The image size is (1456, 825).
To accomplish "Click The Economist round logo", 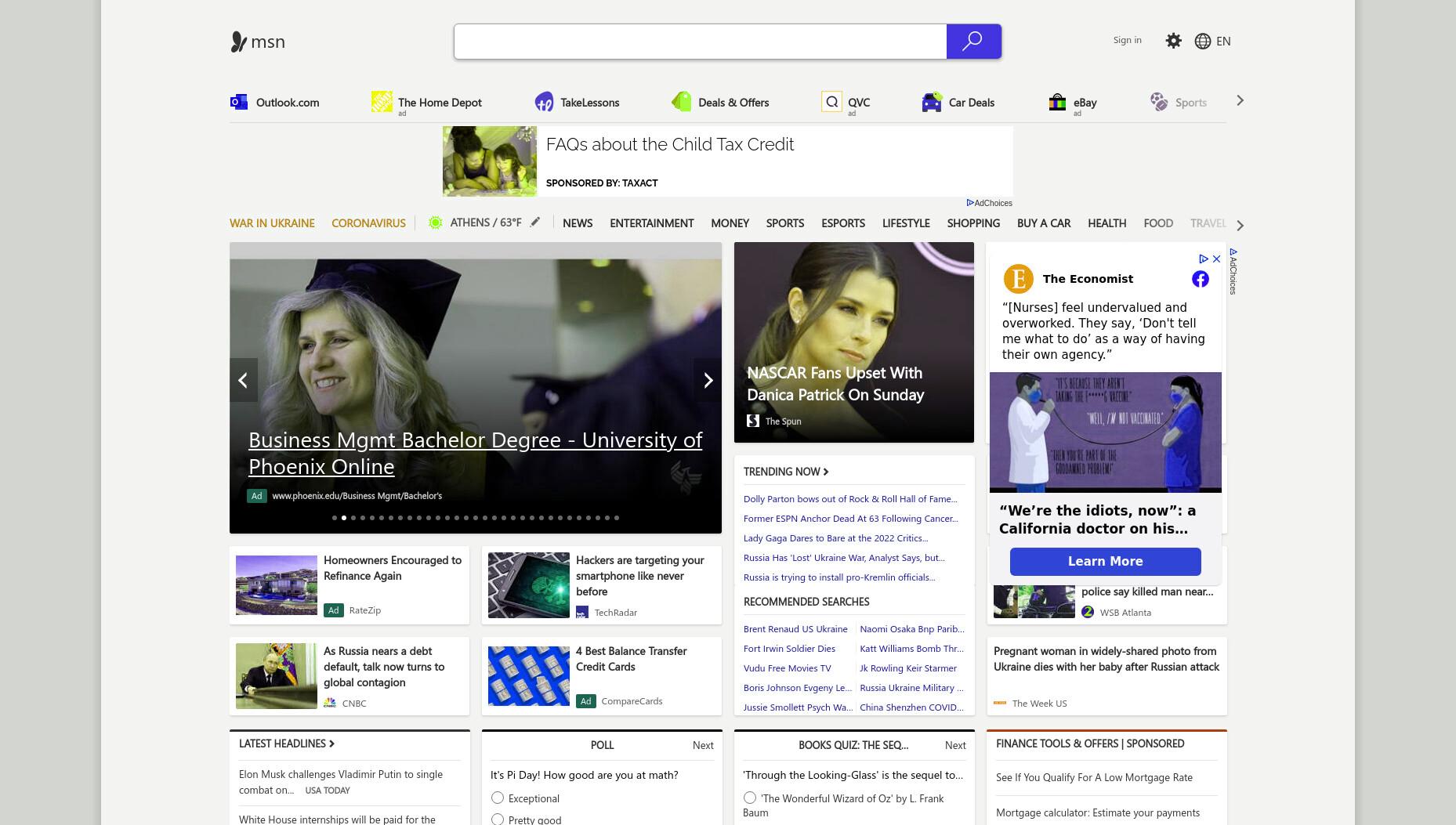I will point(1019,279).
